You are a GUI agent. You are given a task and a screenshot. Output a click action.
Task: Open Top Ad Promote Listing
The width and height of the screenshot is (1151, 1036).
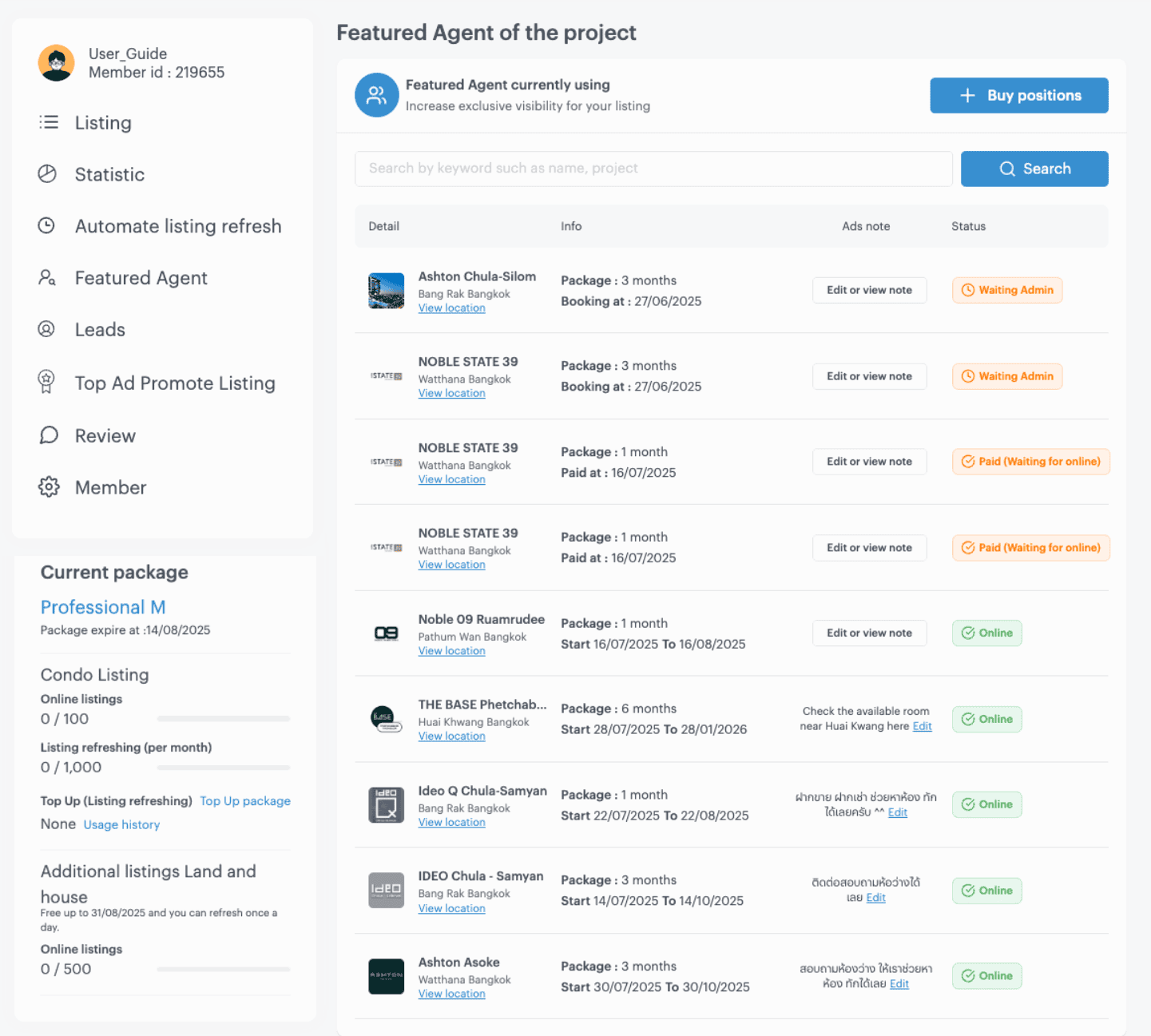coord(175,383)
